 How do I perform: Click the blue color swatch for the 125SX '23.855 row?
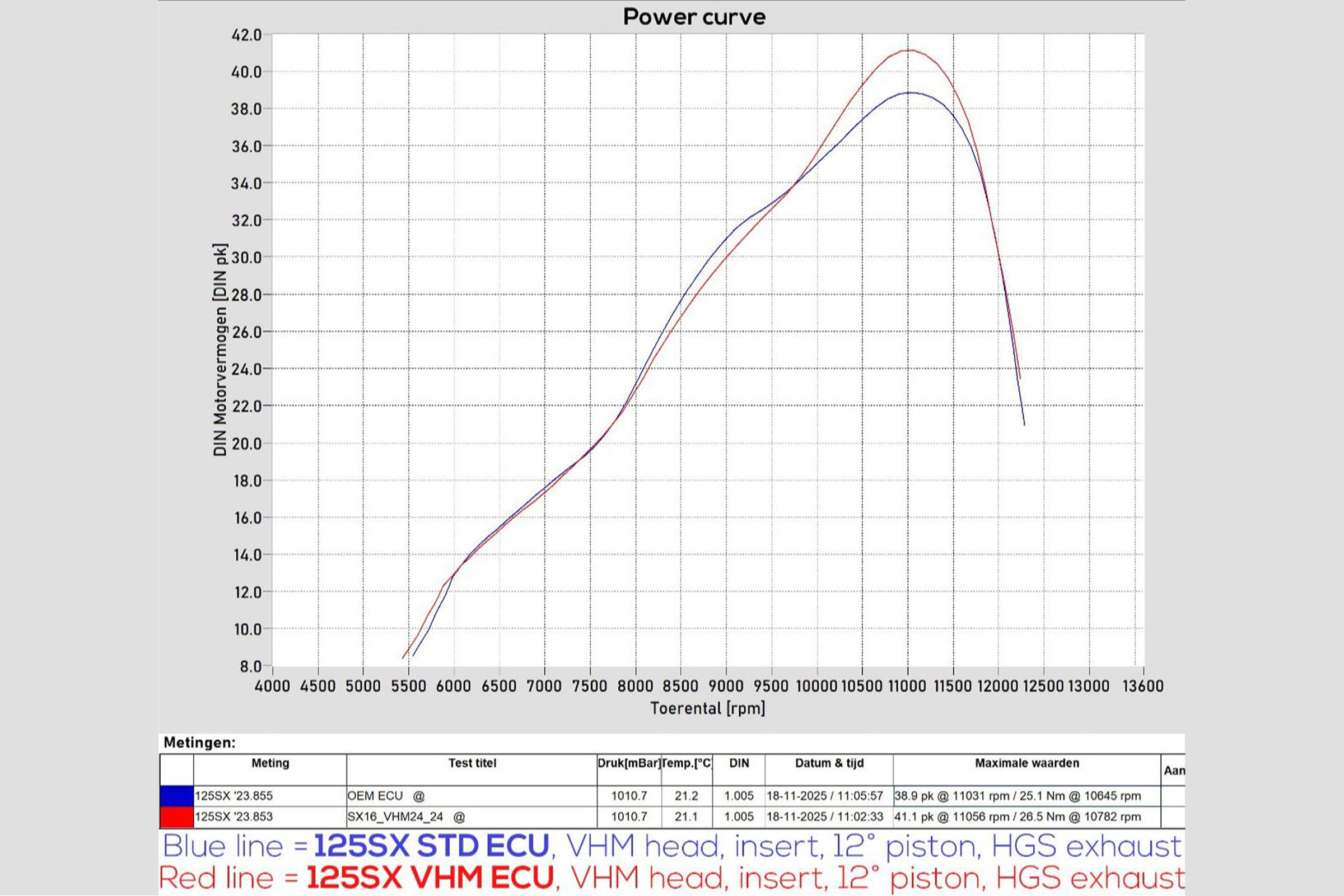pyautogui.click(x=176, y=795)
